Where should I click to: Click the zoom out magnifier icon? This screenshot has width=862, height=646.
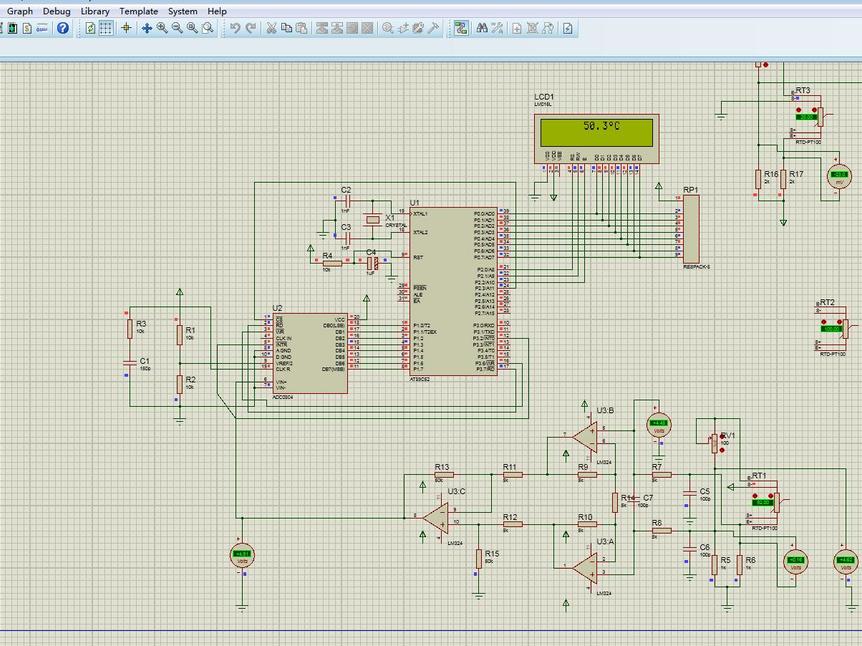click(x=177, y=28)
